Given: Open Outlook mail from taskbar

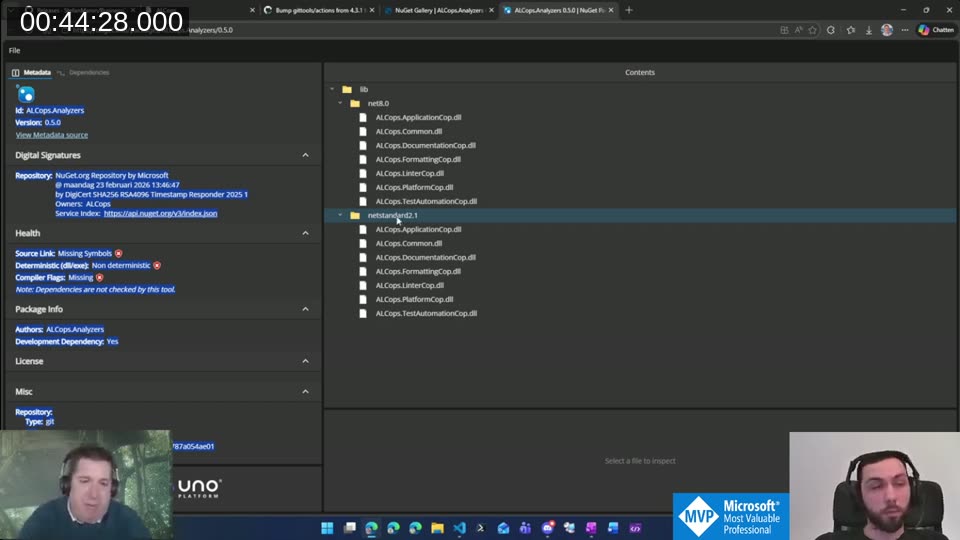Looking at the screenshot, I should [503, 528].
